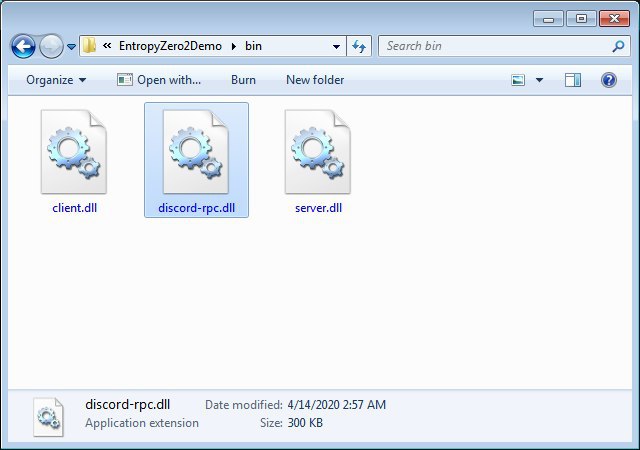This screenshot has width=640, height=450.
Task: Open the Organize menu
Action: click(56, 80)
